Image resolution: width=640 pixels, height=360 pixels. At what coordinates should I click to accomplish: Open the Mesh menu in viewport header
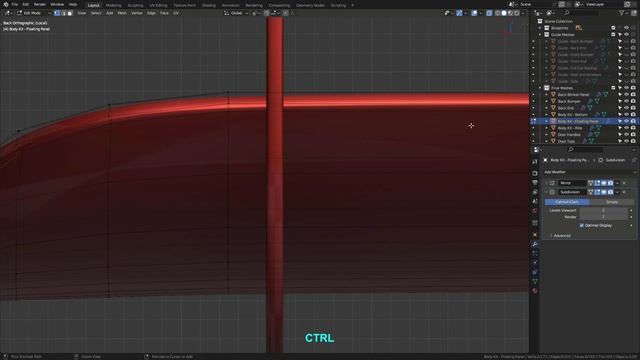[122, 13]
